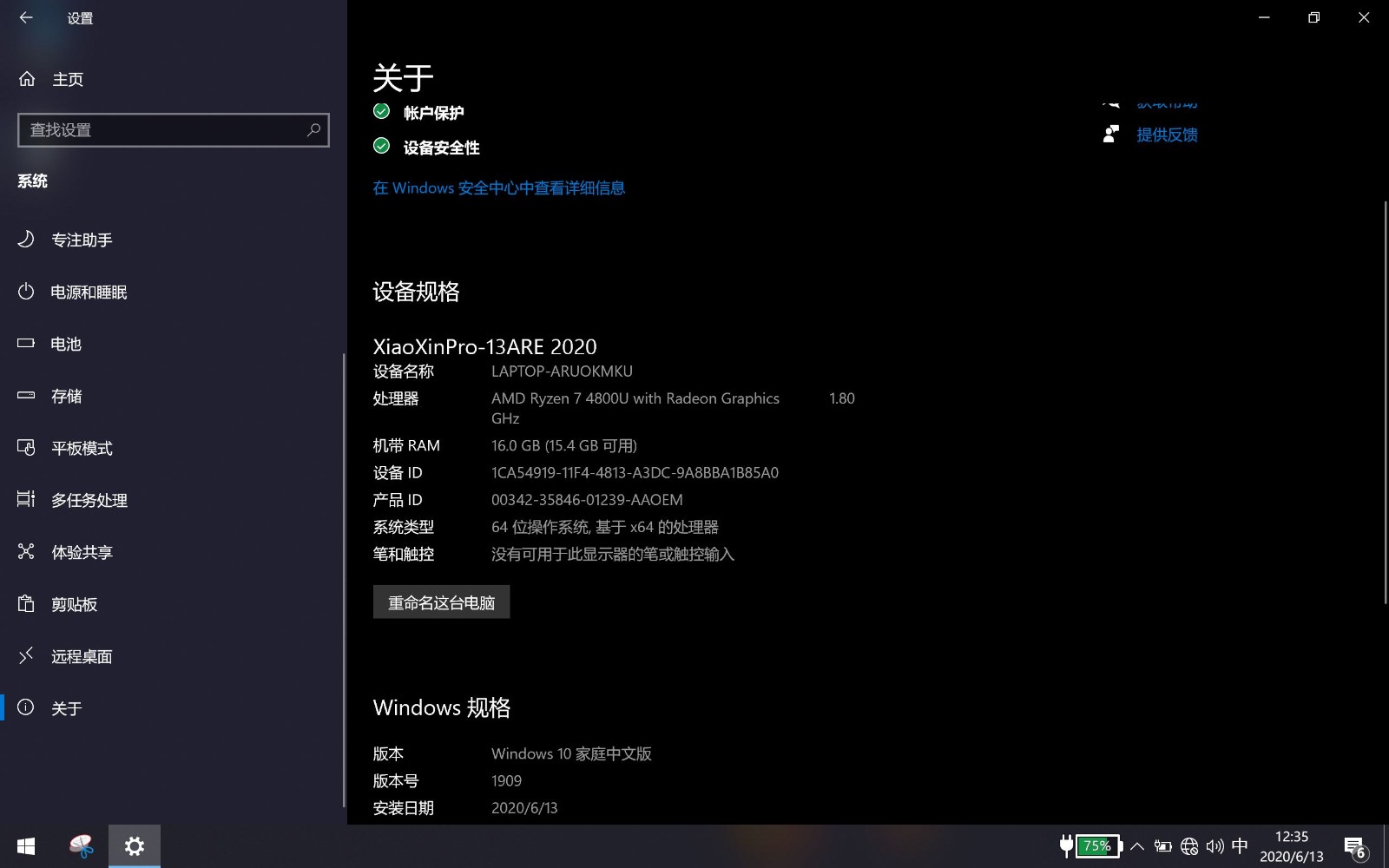Click the search magnifier icon
This screenshot has width=1389, height=868.
coord(313,129)
